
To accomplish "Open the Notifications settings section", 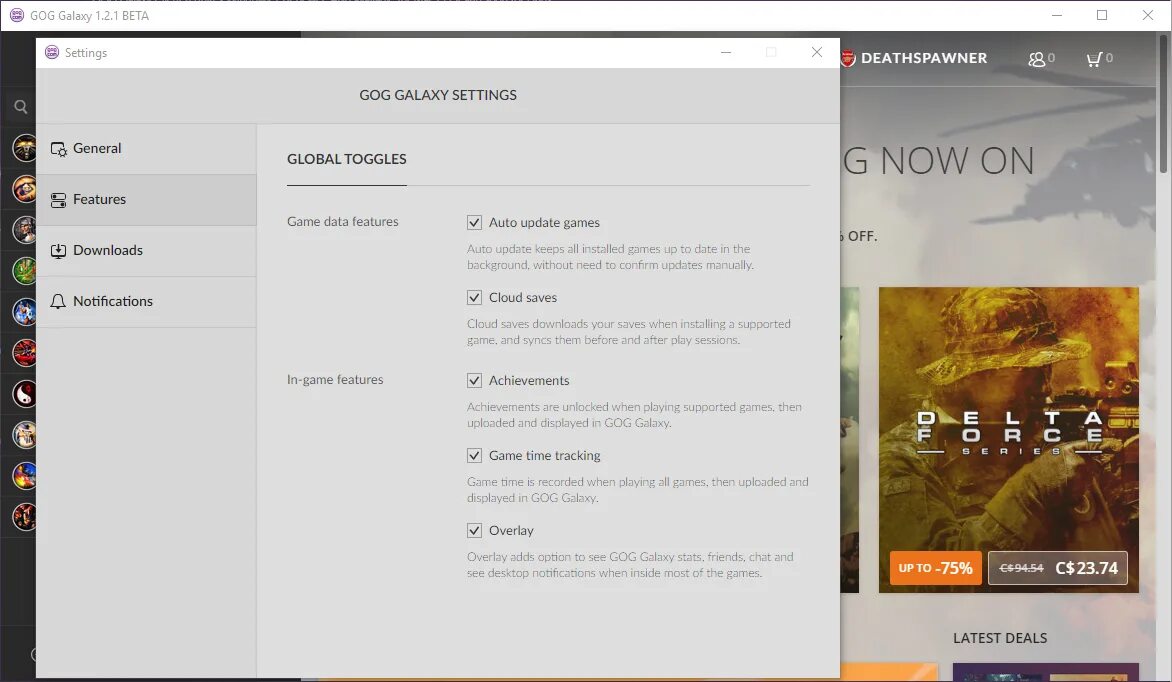I will tap(146, 301).
